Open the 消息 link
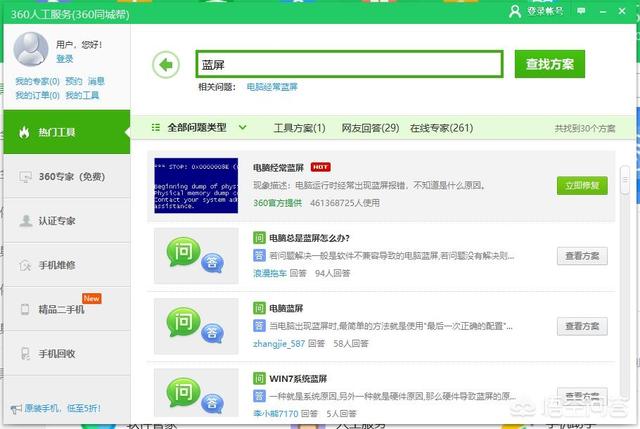The image size is (640, 429). pyautogui.click(x=96, y=81)
